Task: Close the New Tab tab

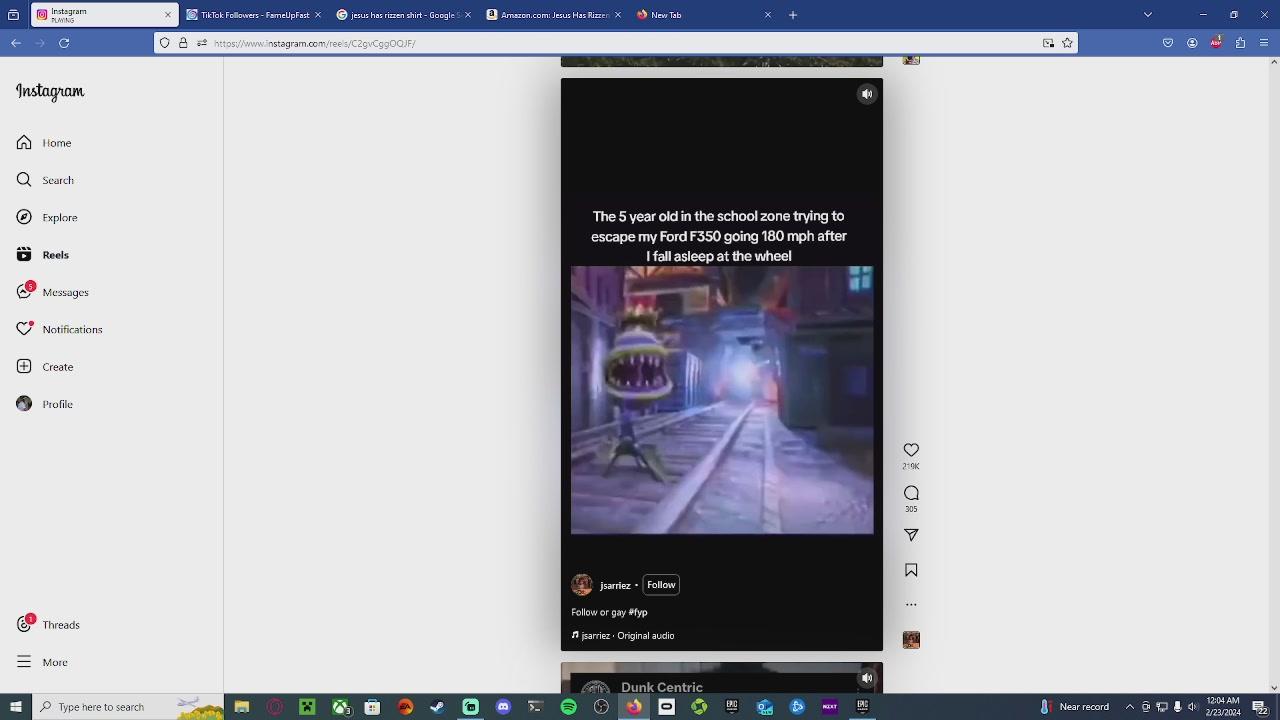Action: point(768,15)
